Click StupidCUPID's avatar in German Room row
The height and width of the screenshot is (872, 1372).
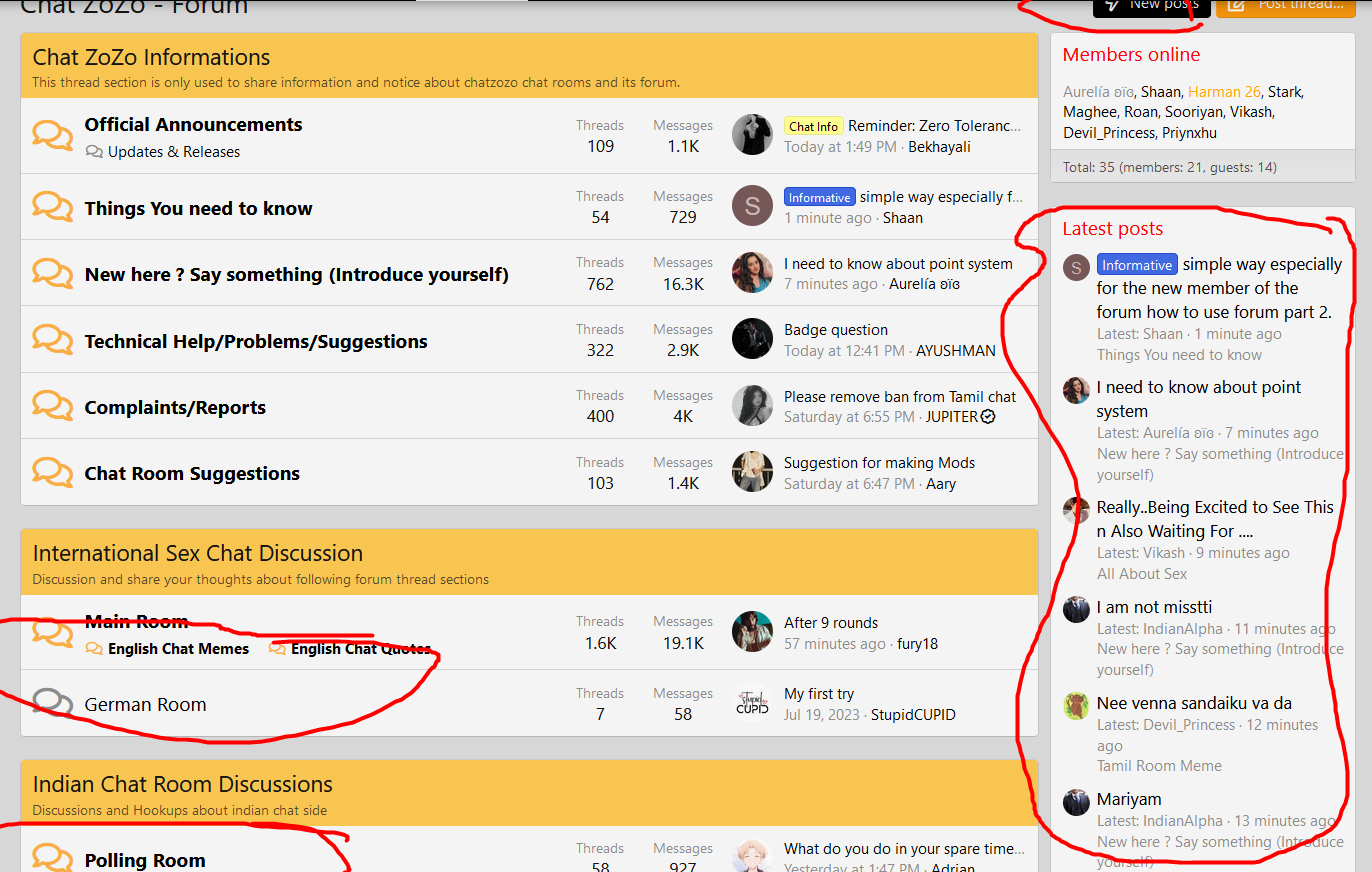[x=752, y=703]
